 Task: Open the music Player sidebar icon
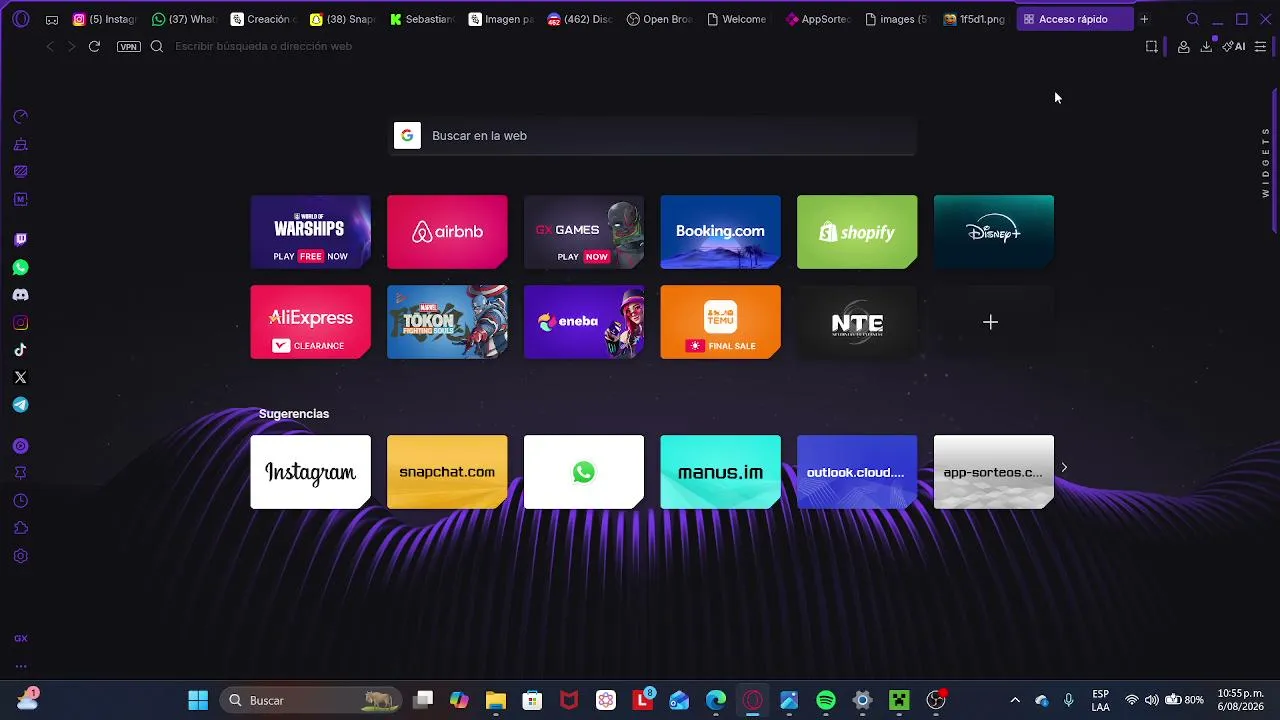tap(20, 446)
